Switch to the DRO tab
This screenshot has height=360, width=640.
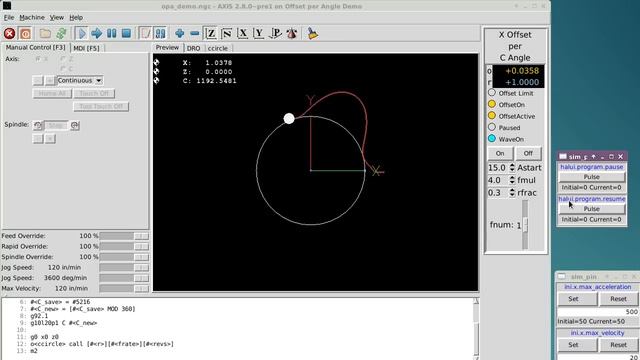[x=193, y=48]
